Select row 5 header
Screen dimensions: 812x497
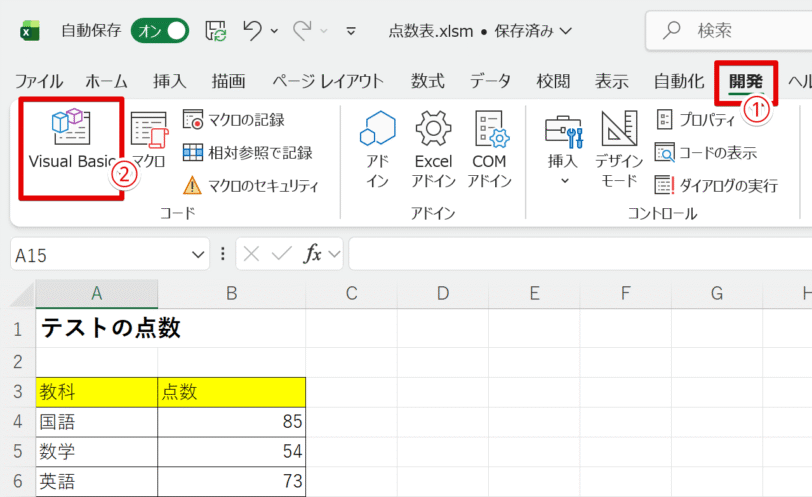(x=18, y=451)
